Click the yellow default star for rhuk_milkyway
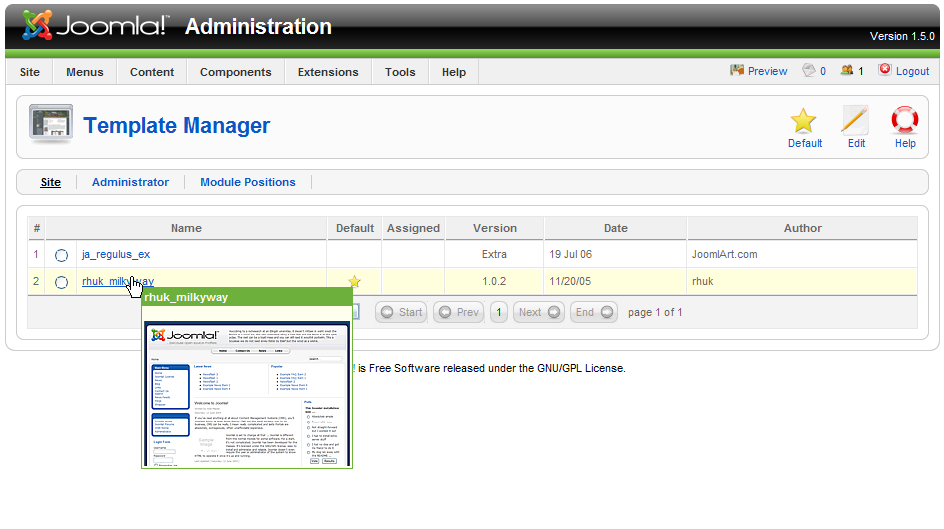Viewport: 944px width, 529px height. [354, 282]
